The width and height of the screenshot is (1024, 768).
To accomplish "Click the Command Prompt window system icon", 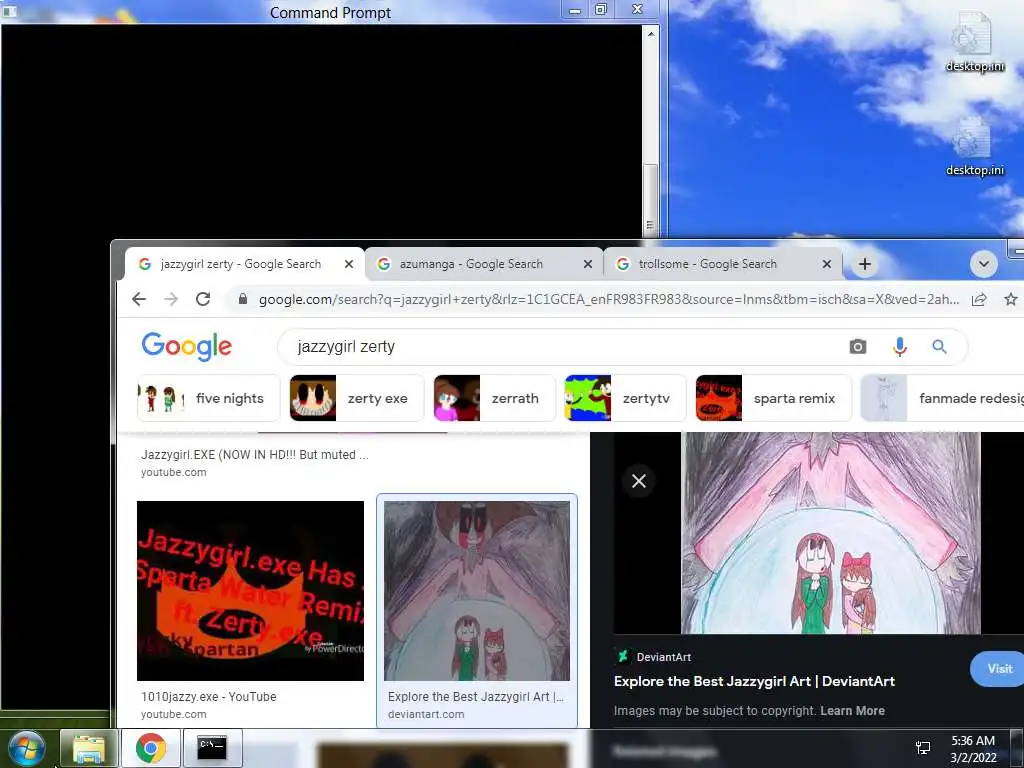I will coord(9,11).
